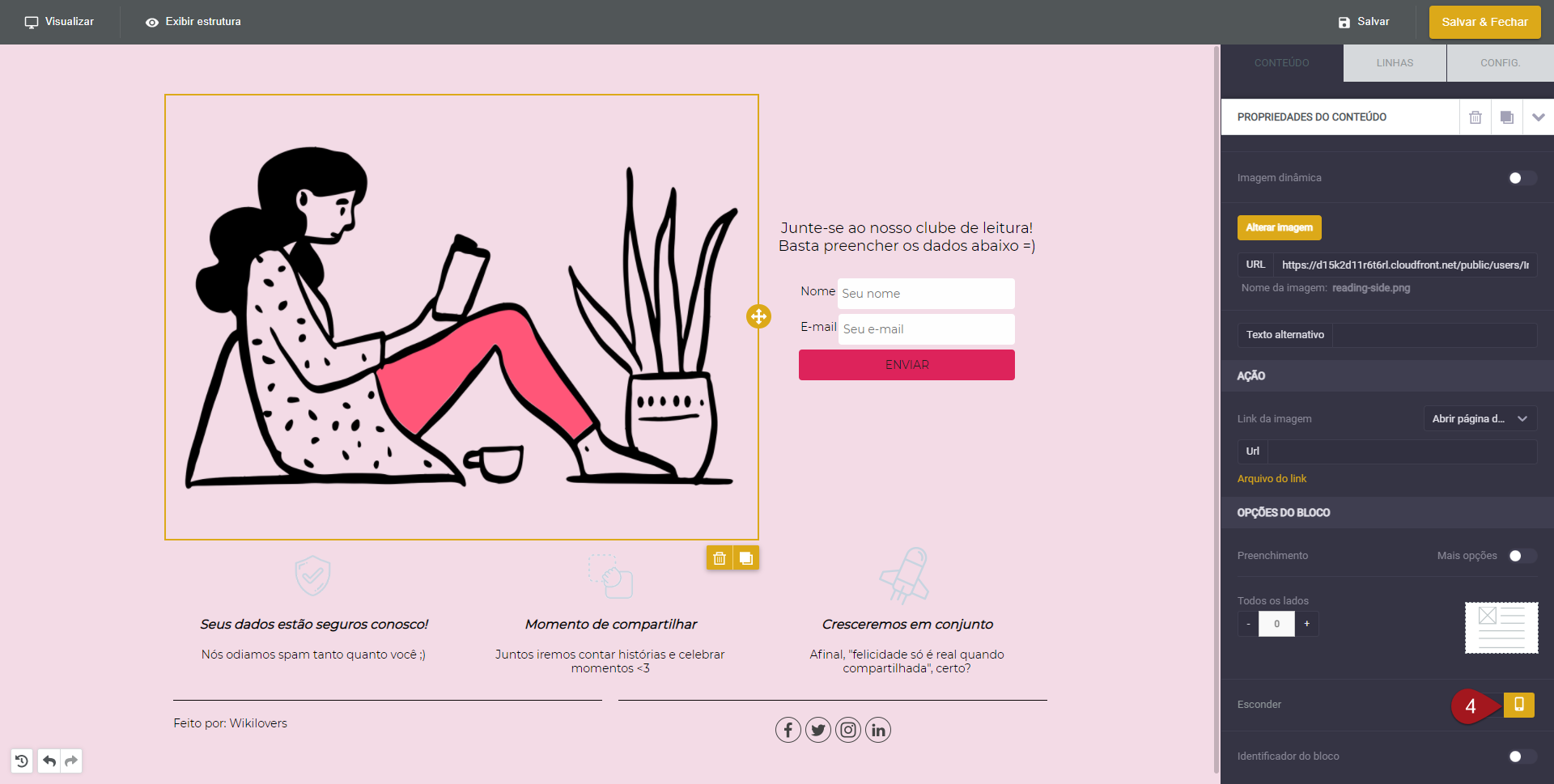Duplicate the image block using copy icon below image
Image resolution: width=1554 pixels, height=784 pixels.
pyautogui.click(x=746, y=558)
